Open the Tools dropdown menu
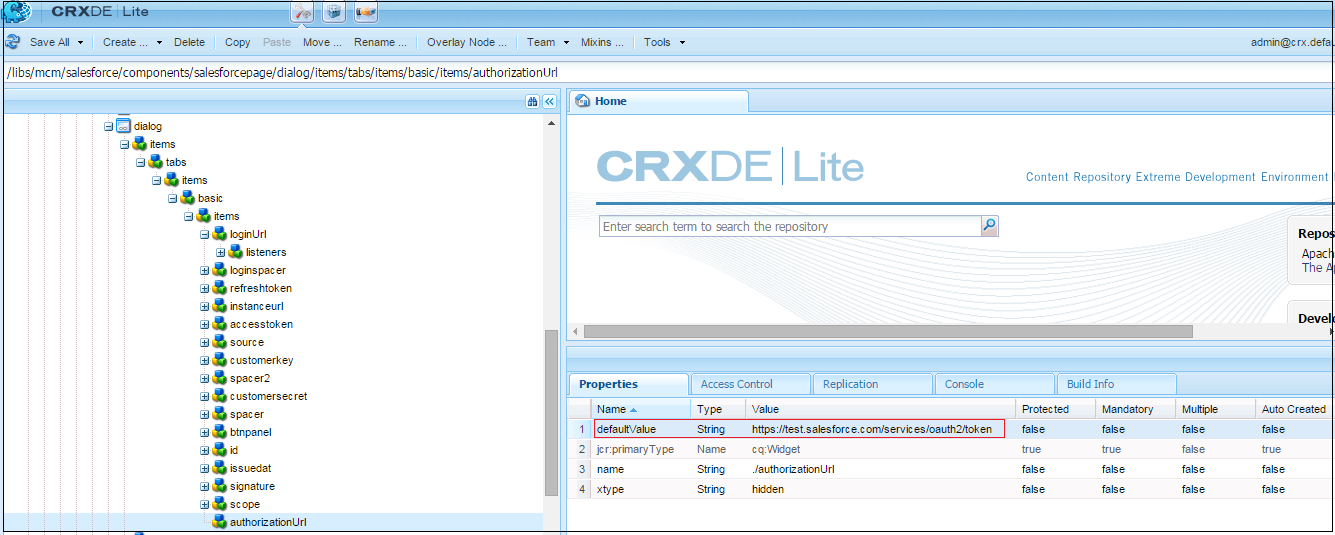The height and width of the screenshot is (535, 1335). (x=665, y=42)
